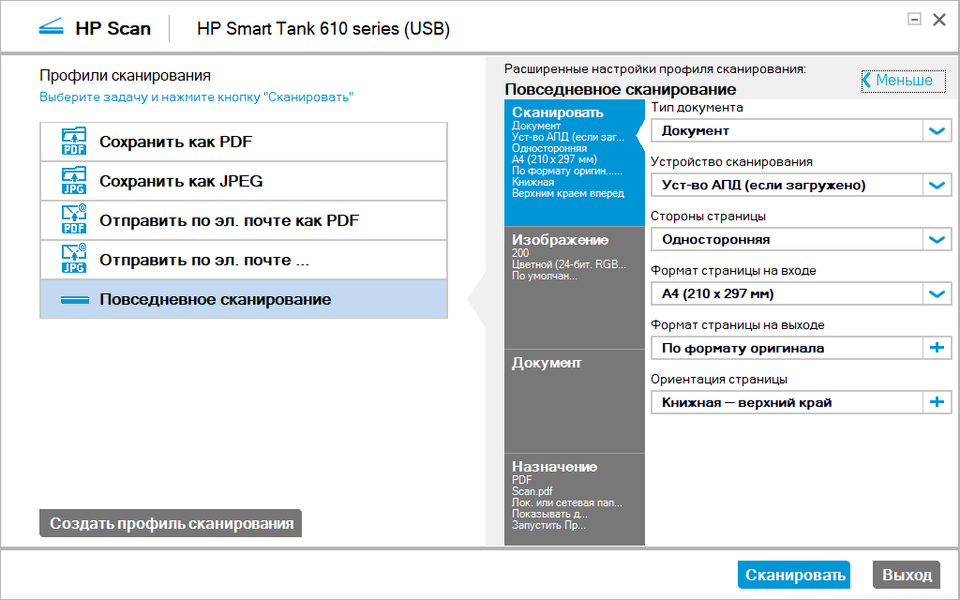Click the Save as JPEG profile icon
This screenshot has width=960, height=600.
tap(74, 181)
